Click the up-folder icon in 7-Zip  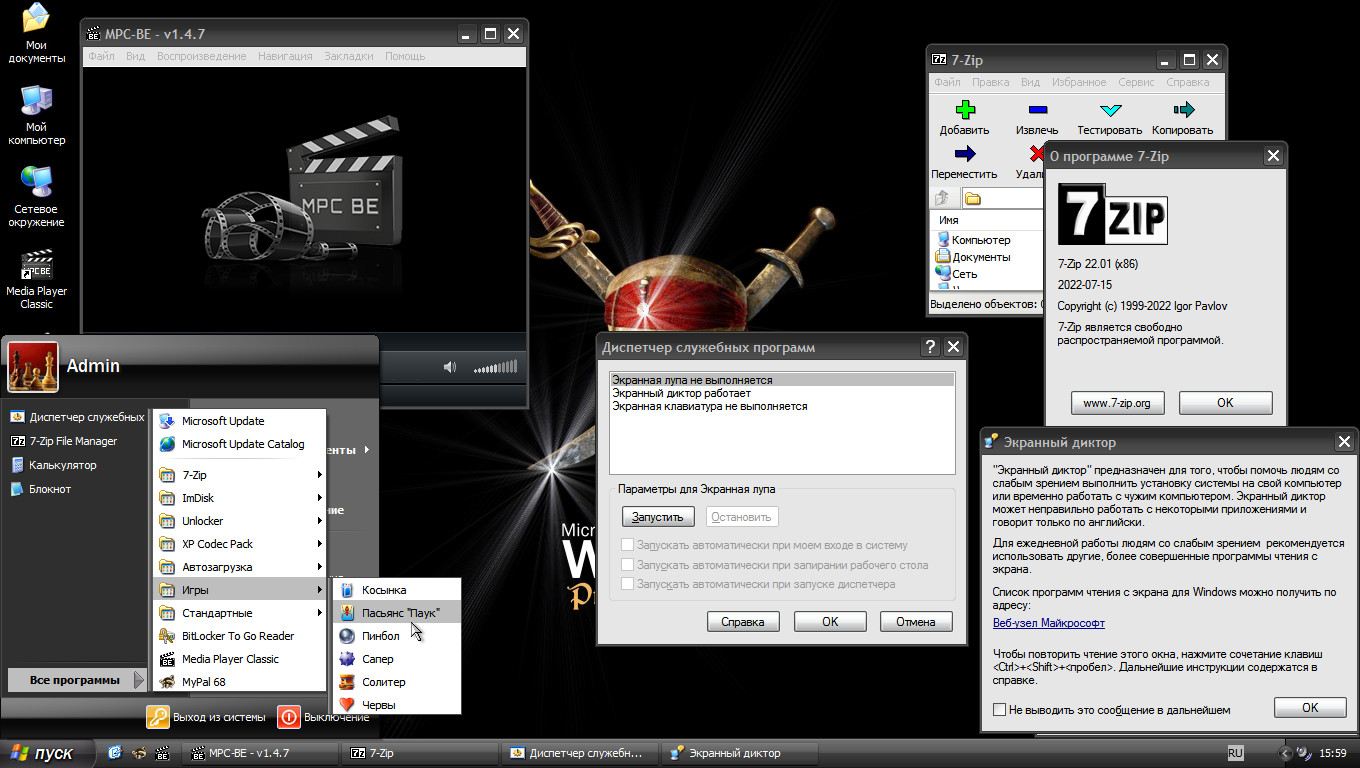click(942, 198)
